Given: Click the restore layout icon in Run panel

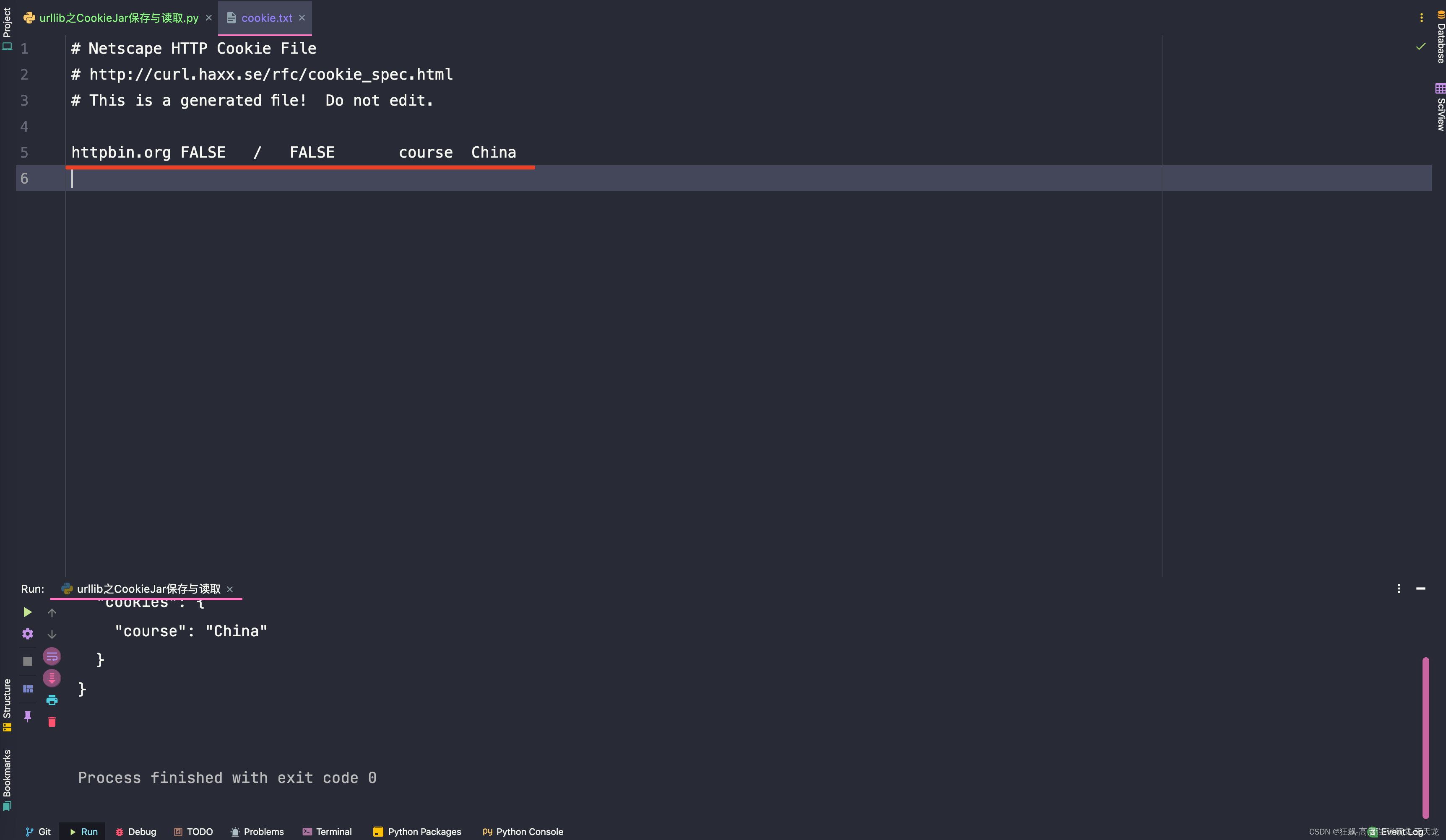Looking at the screenshot, I should pyautogui.click(x=28, y=689).
